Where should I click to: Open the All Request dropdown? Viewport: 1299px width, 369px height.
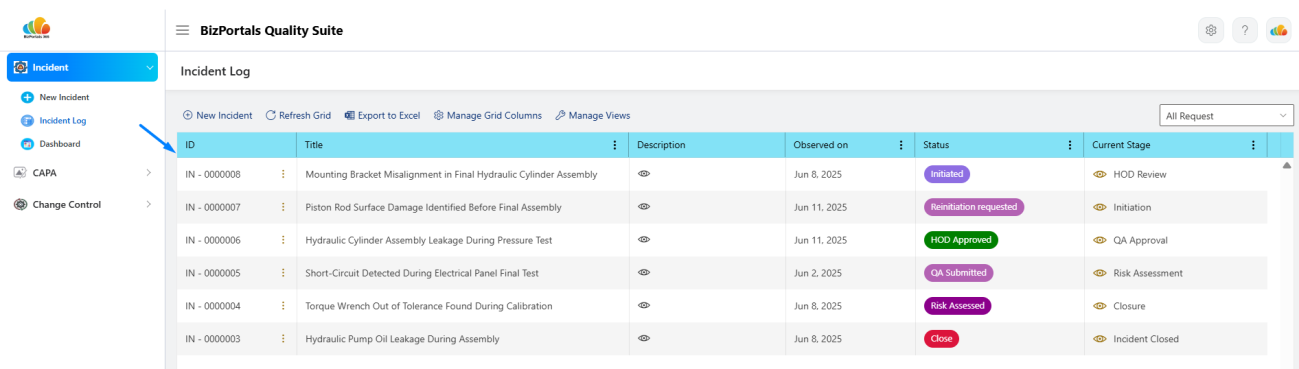(x=1226, y=116)
